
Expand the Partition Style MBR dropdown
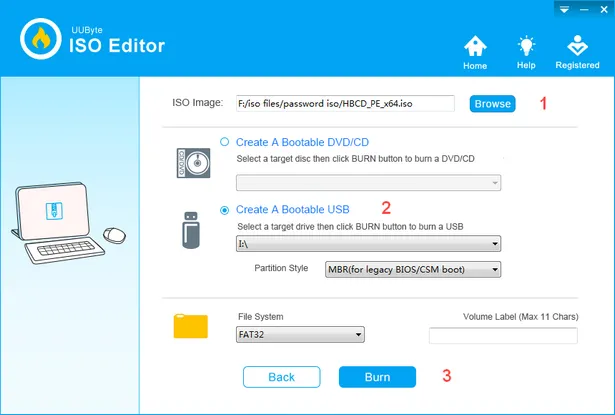pyautogui.click(x=413, y=269)
